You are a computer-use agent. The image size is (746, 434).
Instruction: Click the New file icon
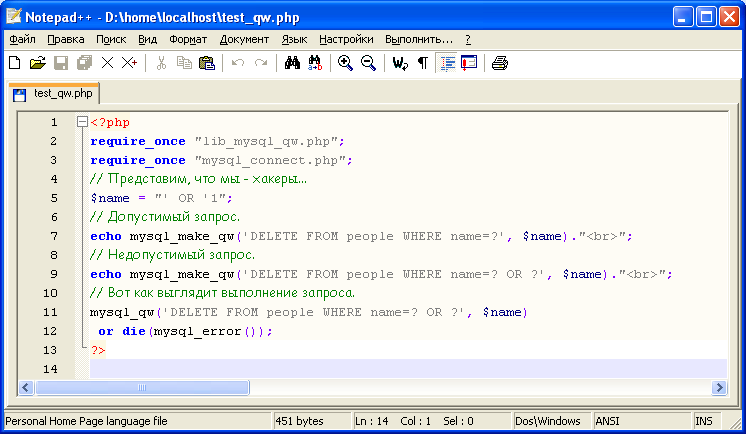click(14, 63)
